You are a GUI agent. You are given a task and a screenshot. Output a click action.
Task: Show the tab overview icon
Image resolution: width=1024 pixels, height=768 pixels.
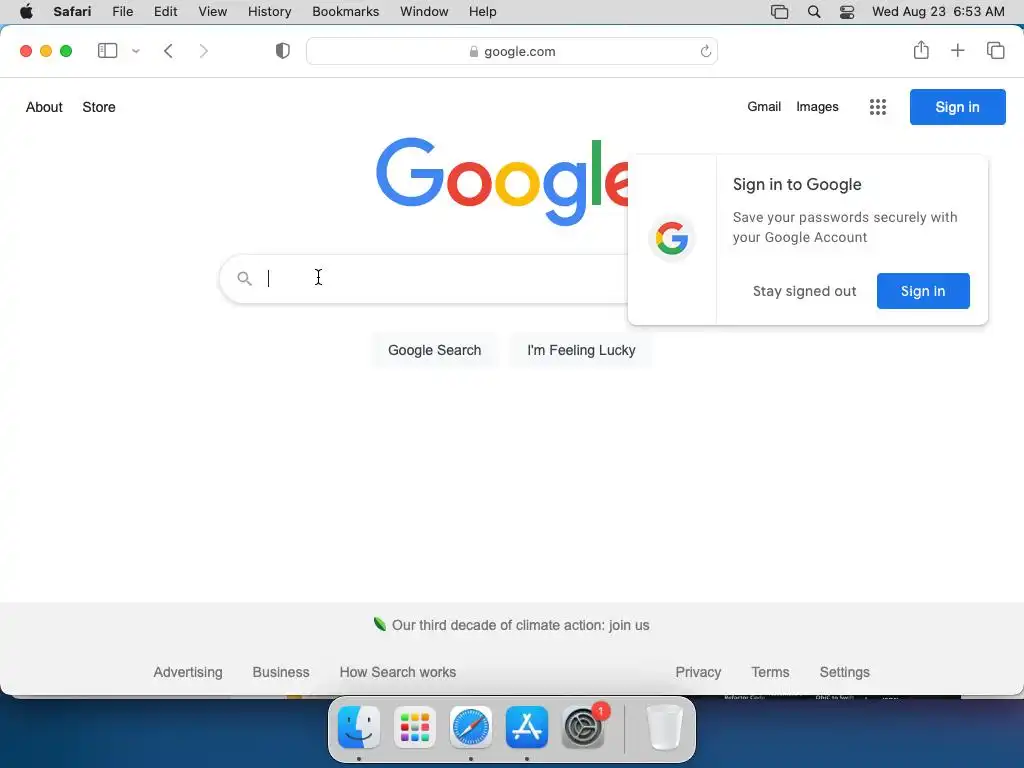pyautogui.click(x=995, y=50)
